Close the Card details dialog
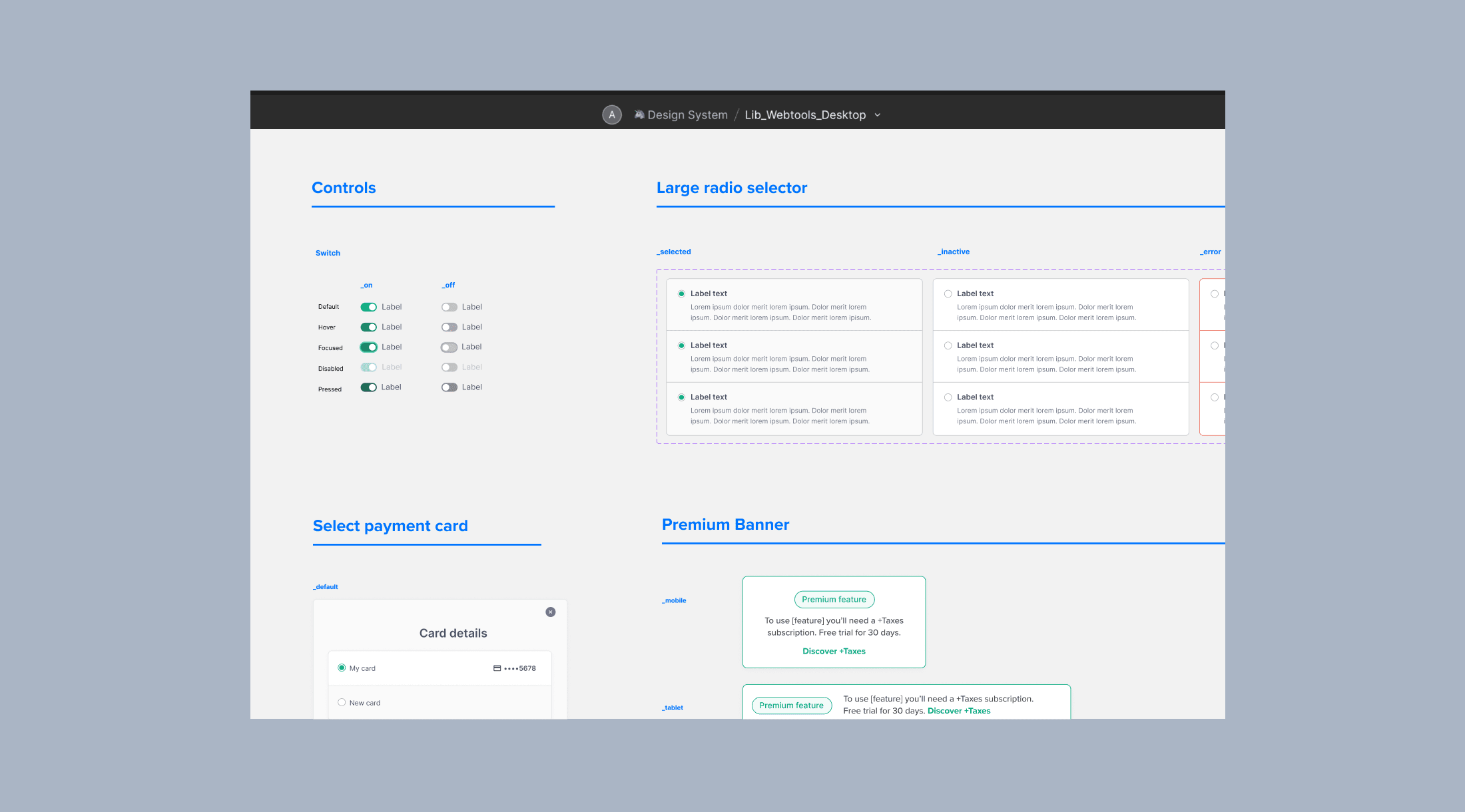Screen dimensions: 1465x812 [551, 612]
